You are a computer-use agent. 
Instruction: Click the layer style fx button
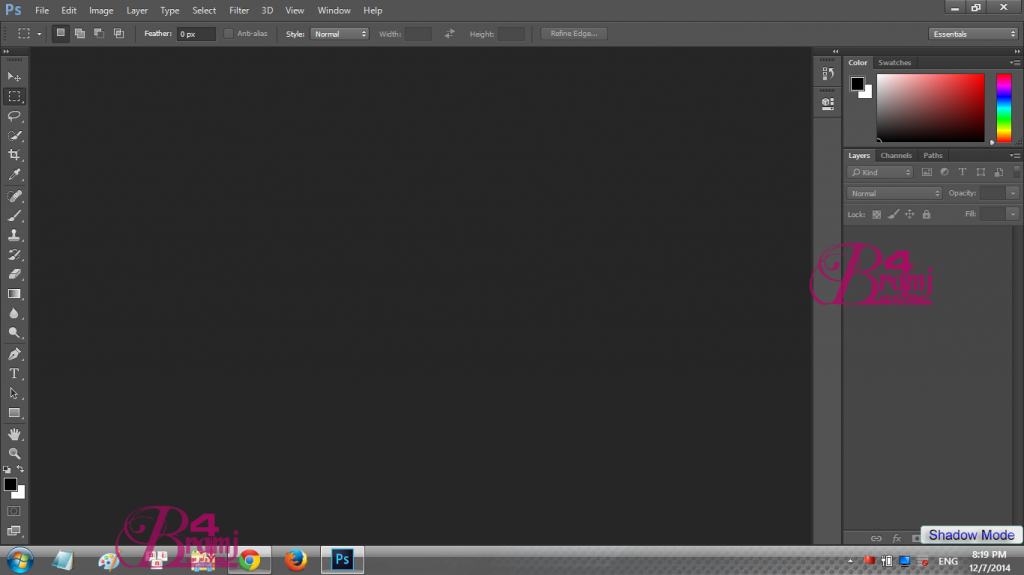897,538
